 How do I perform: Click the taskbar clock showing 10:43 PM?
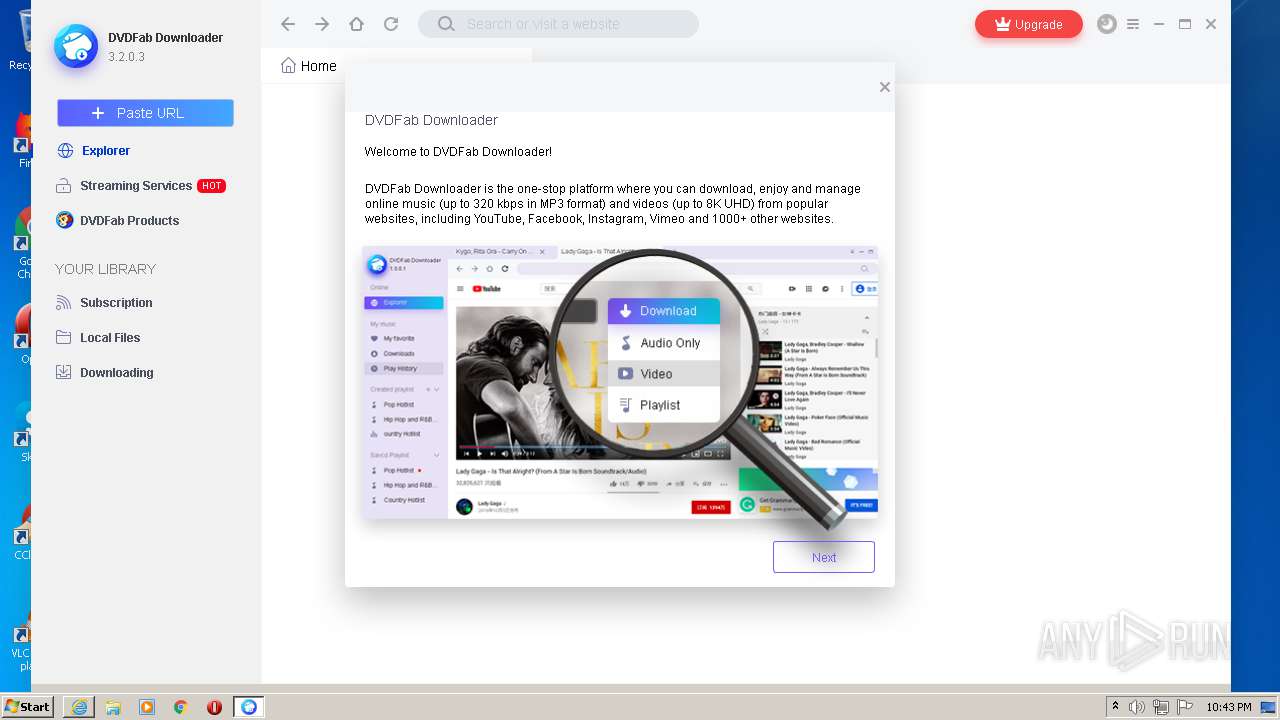[x=1229, y=707]
